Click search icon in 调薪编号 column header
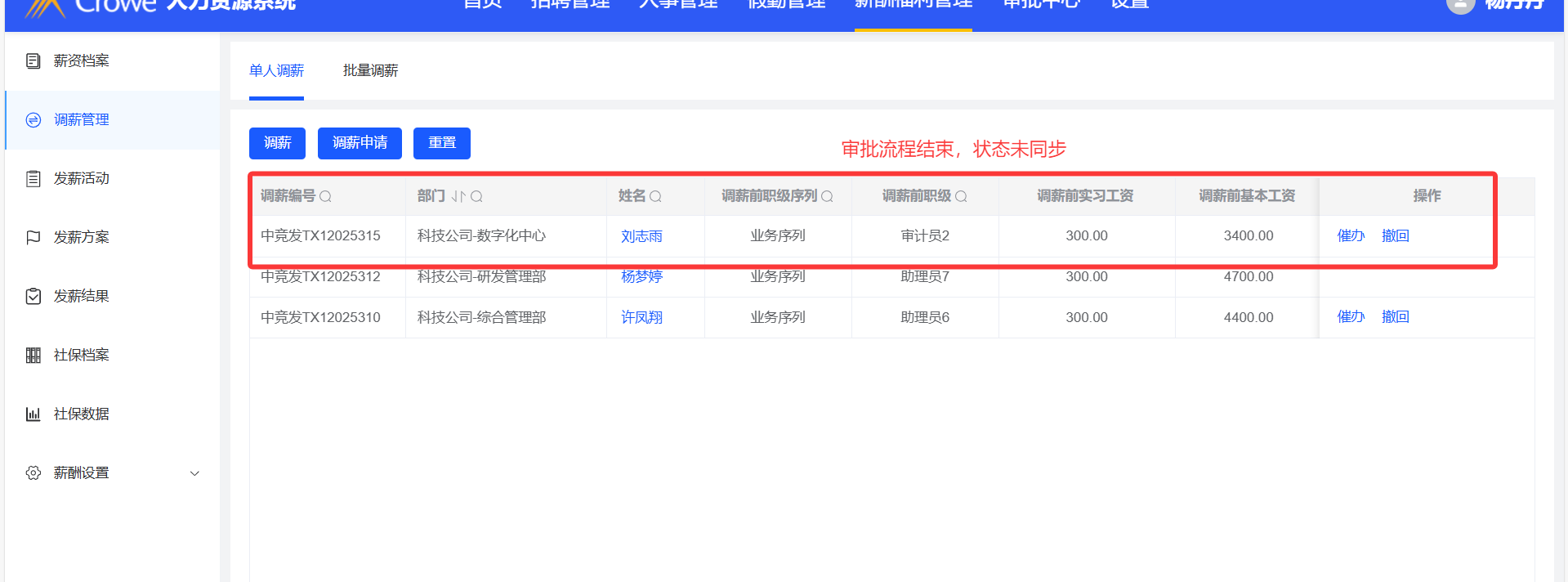The height and width of the screenshot is (582, 1568). 325,197
